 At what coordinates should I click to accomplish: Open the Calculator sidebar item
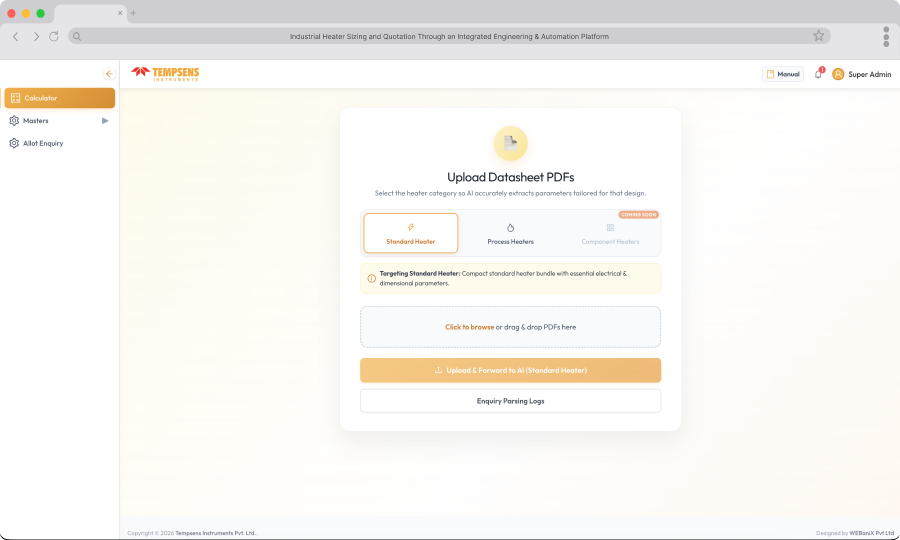pyautogui.click(x=60, y=98)
